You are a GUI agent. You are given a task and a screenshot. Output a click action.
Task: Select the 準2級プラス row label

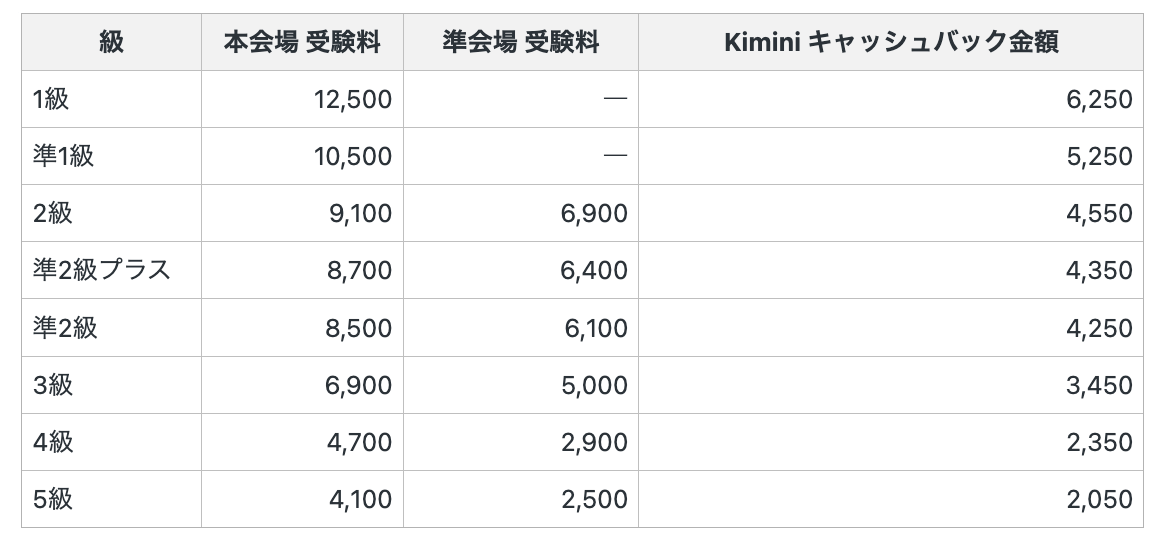[x=102, y=270]
